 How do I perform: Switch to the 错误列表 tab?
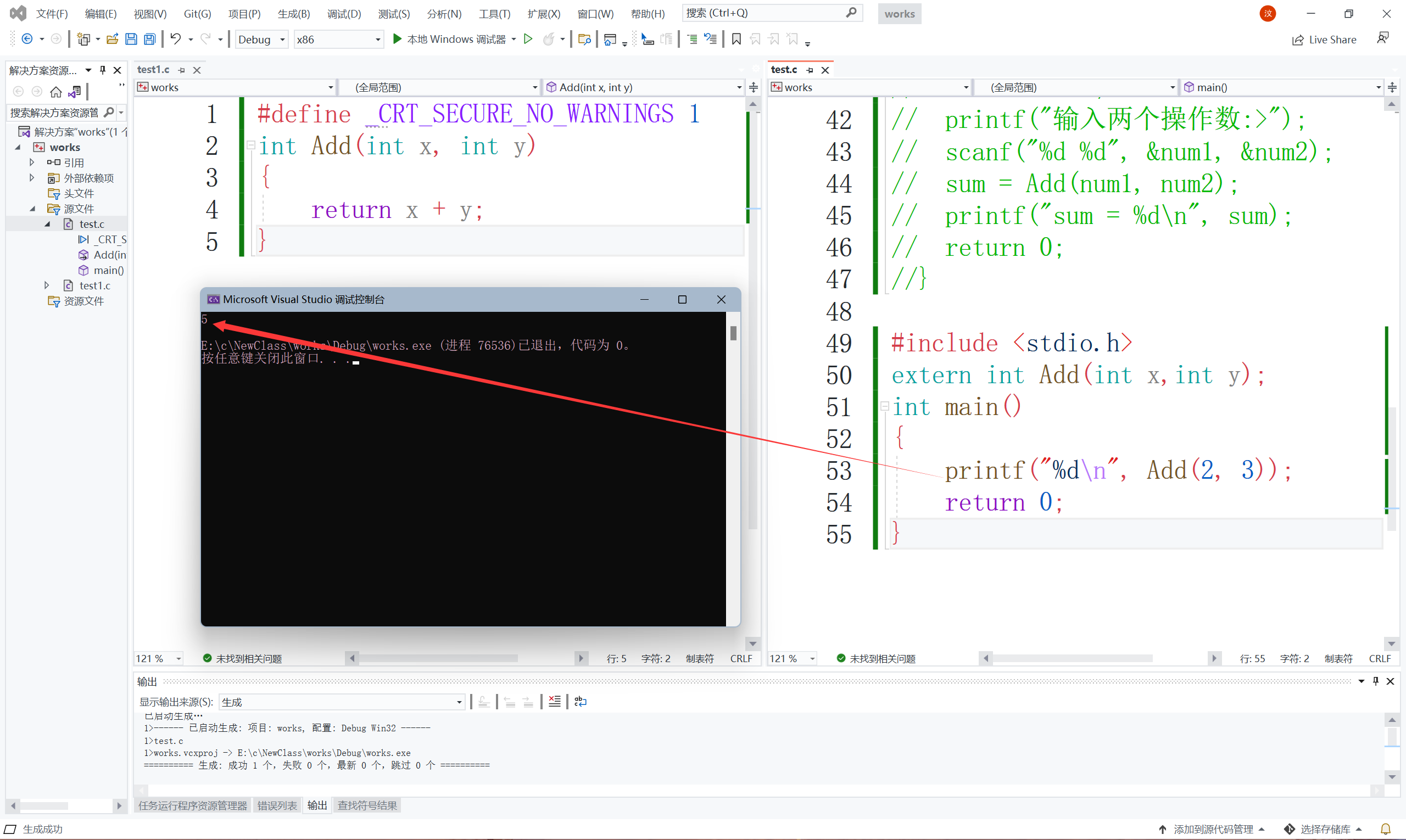click(277, 805)
